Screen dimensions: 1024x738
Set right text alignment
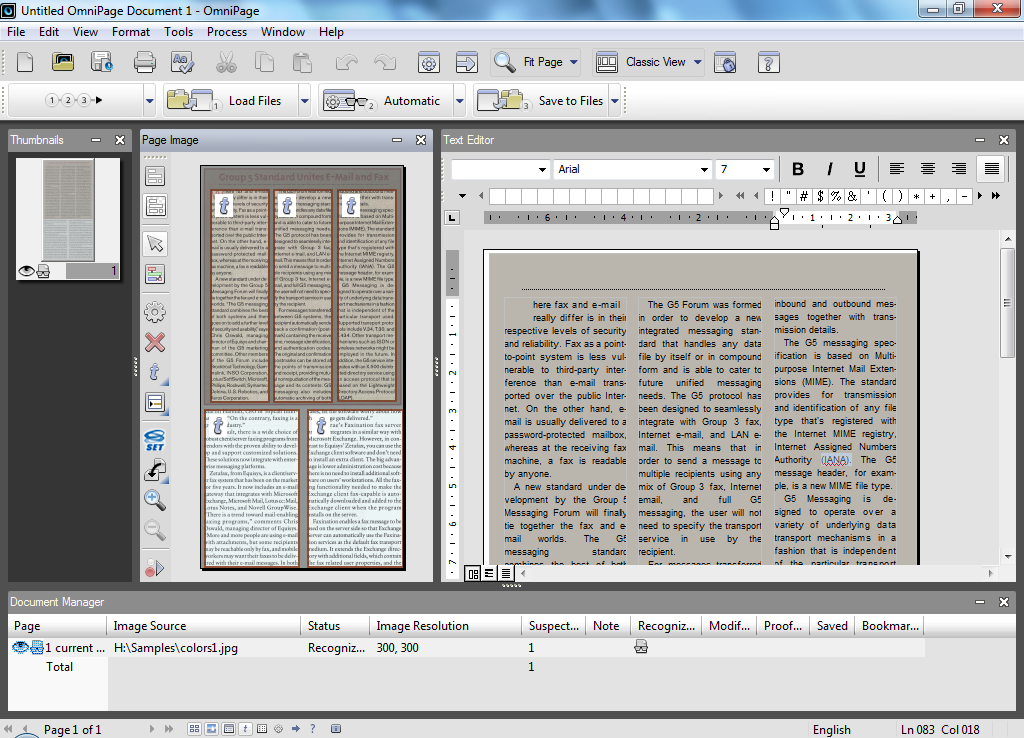pos(959,169)
